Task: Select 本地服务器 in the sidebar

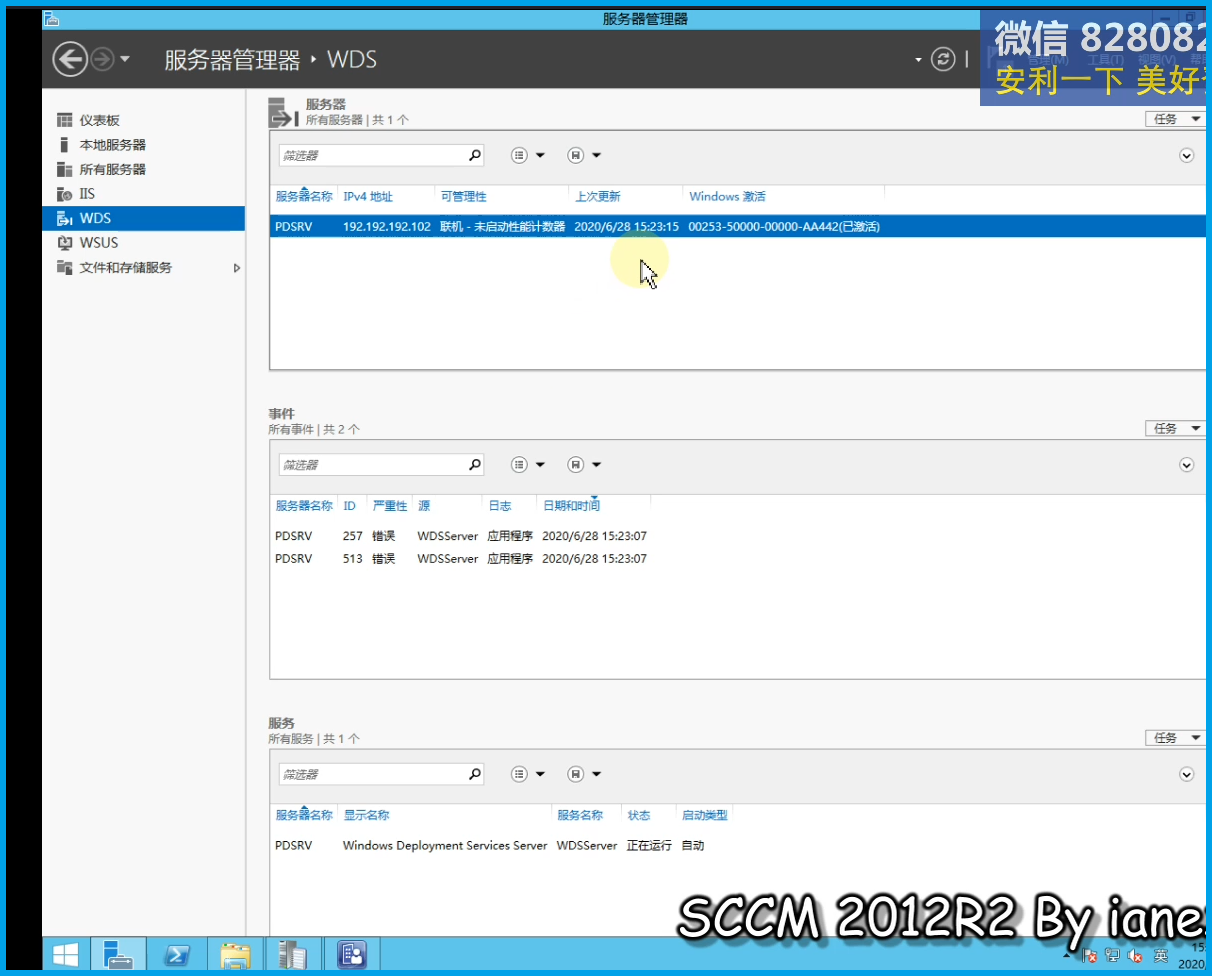Action: tap(113, 145)
